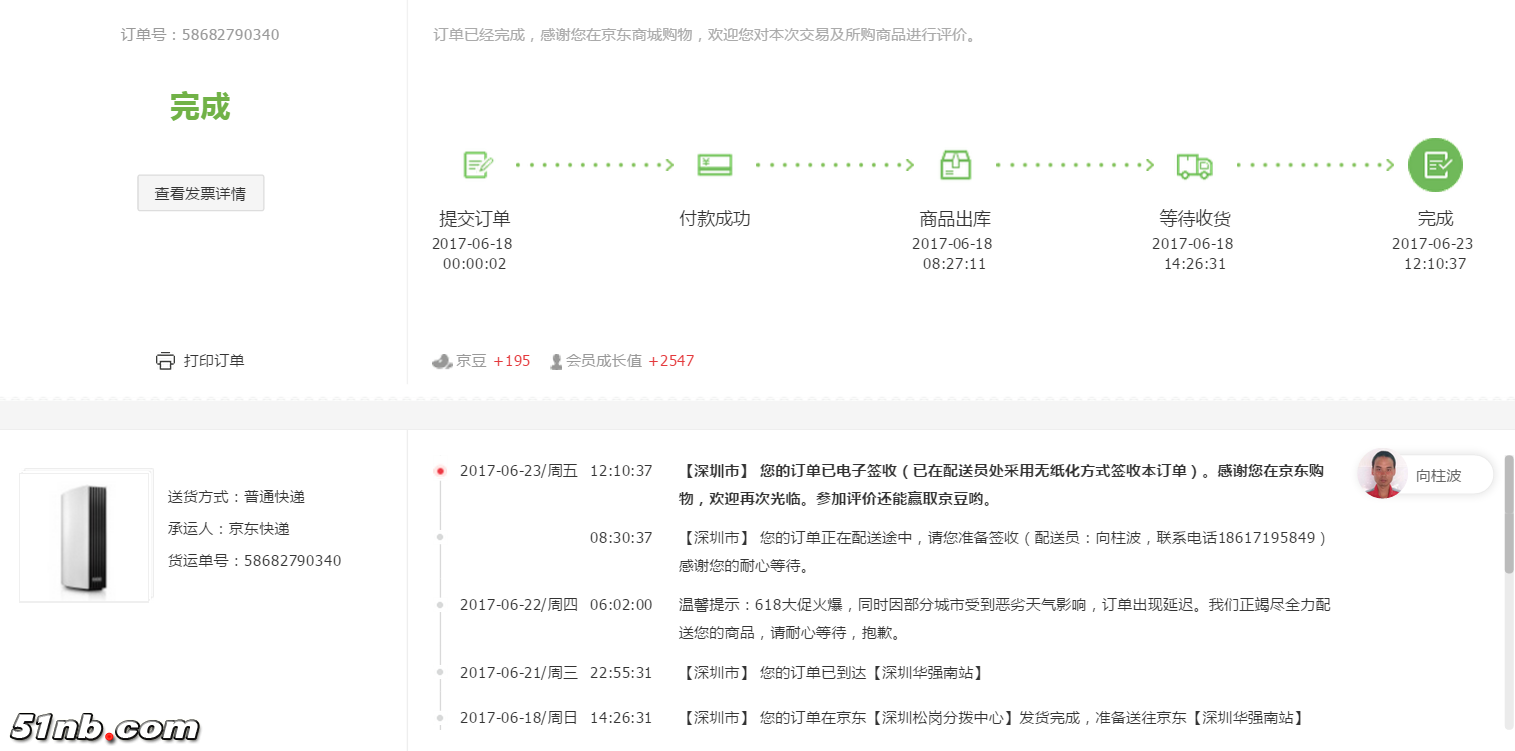Click the 京豆 beans icon
Image resolution: width=1515 pixels, height=751 pixels.
coord(441,361)
